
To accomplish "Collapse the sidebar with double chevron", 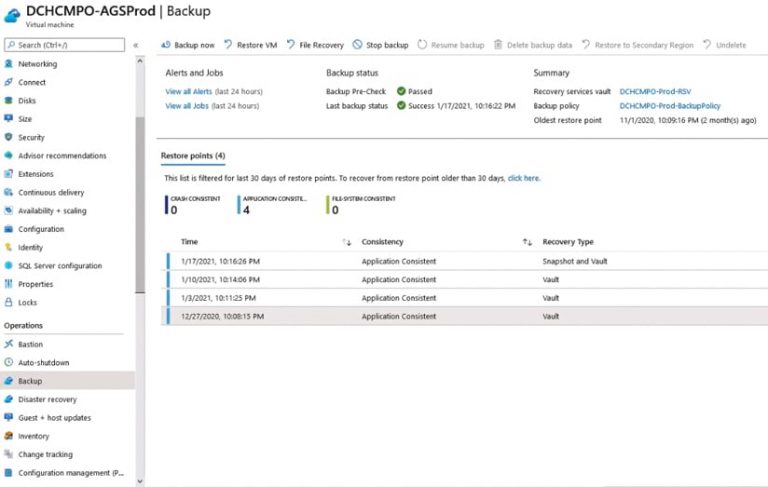I will click(x=136, y=45).
